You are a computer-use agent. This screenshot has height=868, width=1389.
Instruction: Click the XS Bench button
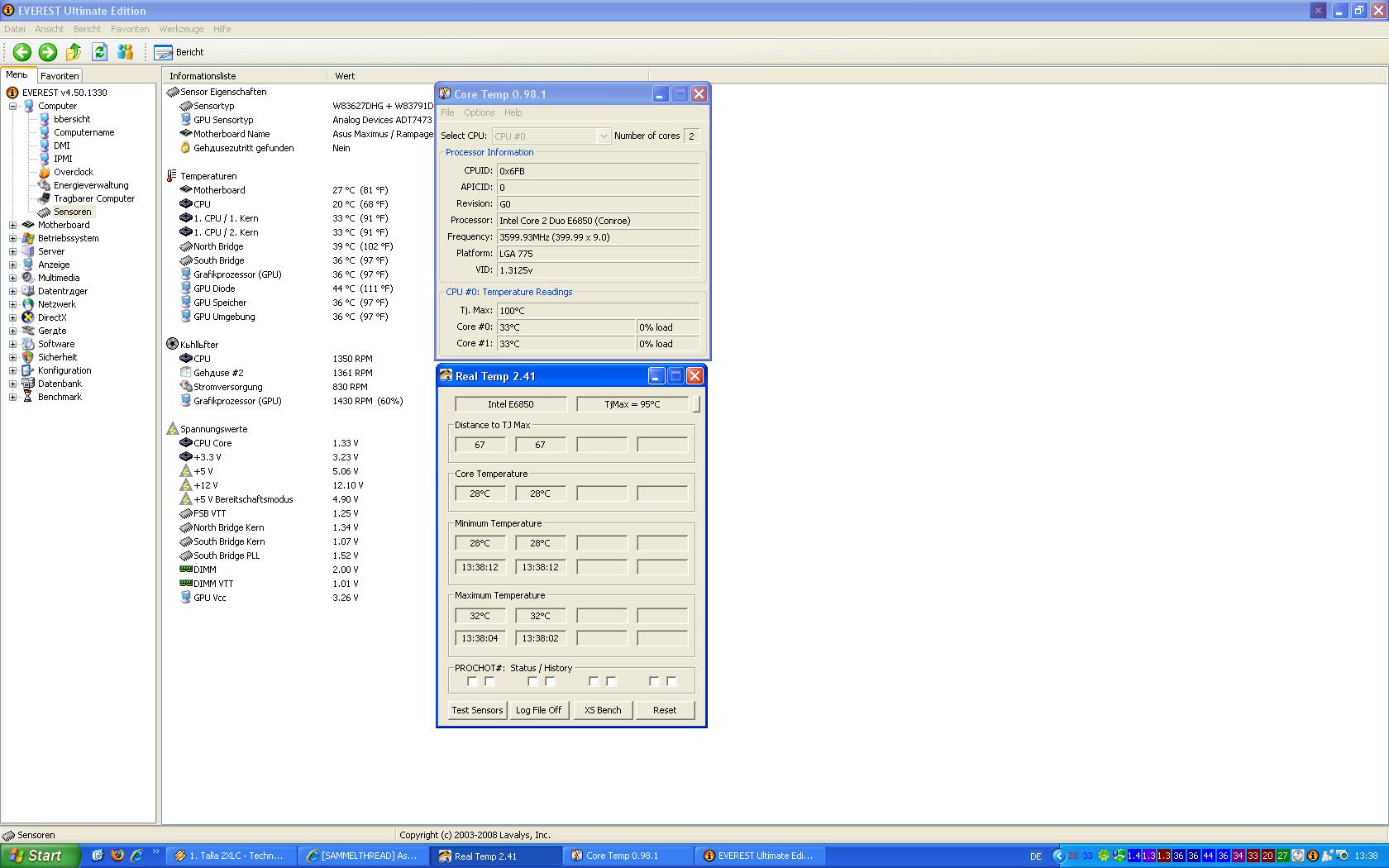click(603, 710)
